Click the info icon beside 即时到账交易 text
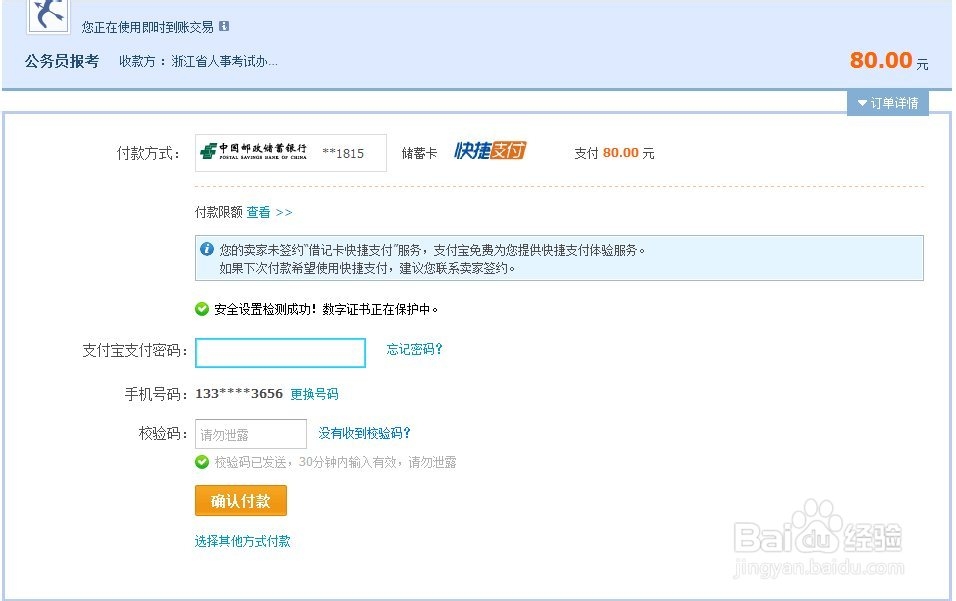The width and height of the screenshot is (956, 601). pyautogui.click(x=223, y=27)
